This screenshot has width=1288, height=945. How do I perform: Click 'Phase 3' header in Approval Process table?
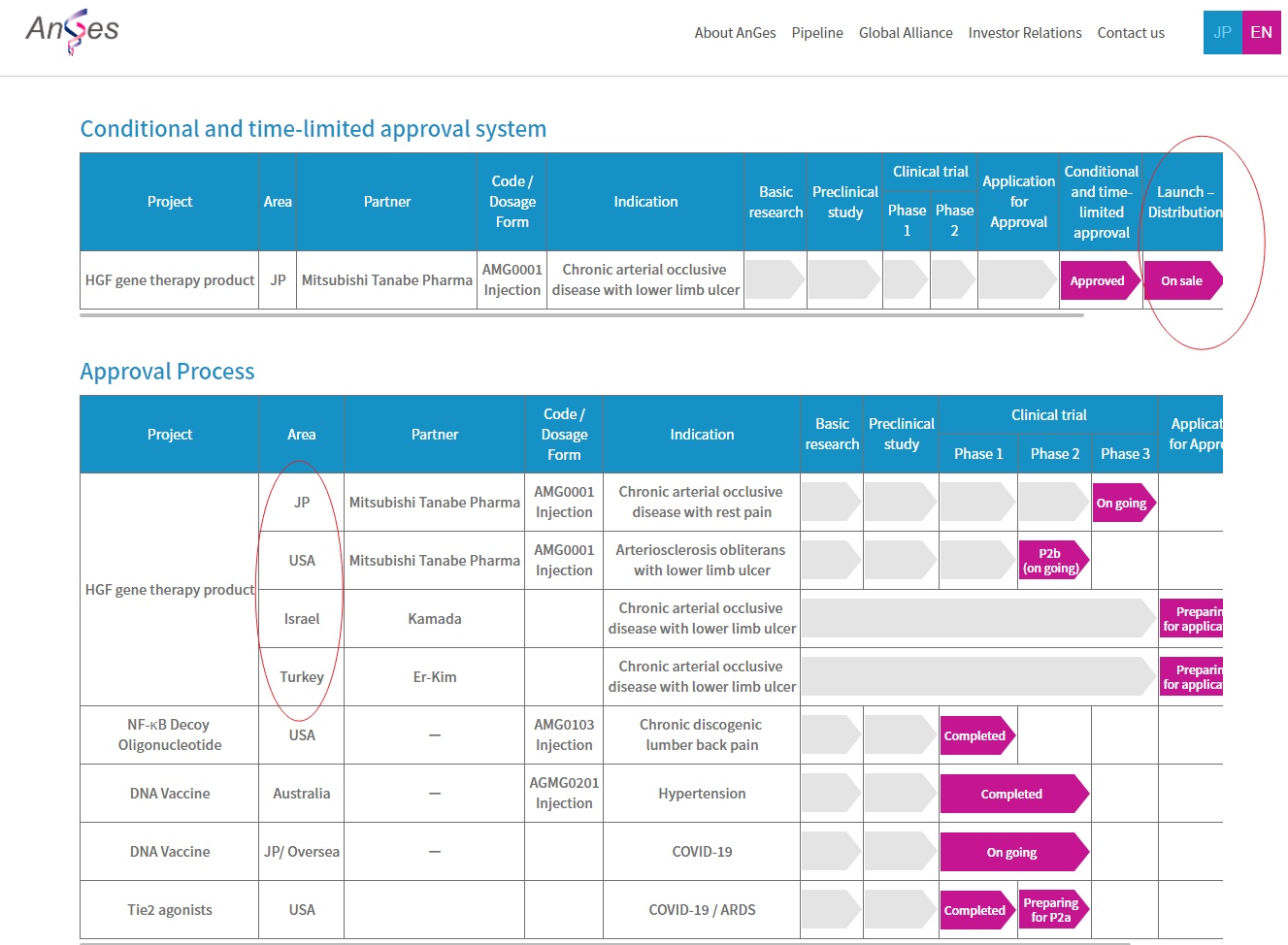(1125, 454)
